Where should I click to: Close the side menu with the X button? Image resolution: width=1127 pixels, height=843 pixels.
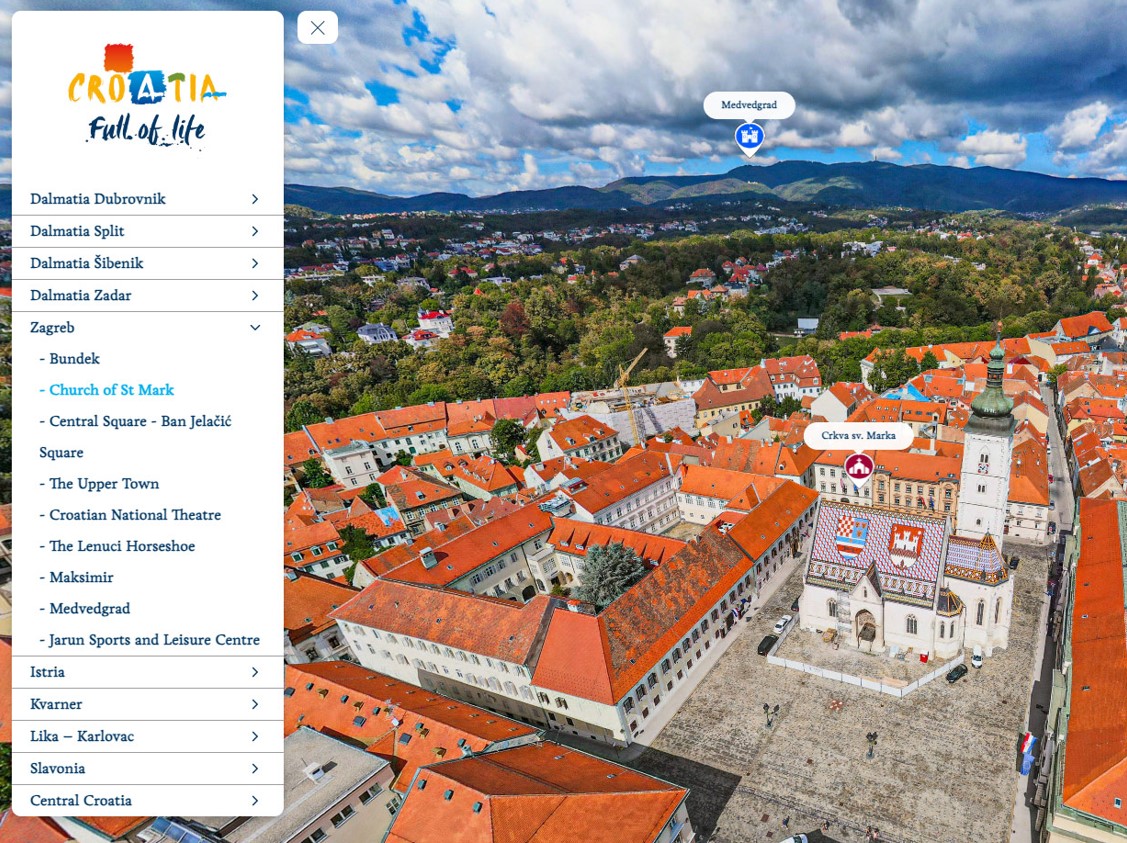[x=318, y=28]
